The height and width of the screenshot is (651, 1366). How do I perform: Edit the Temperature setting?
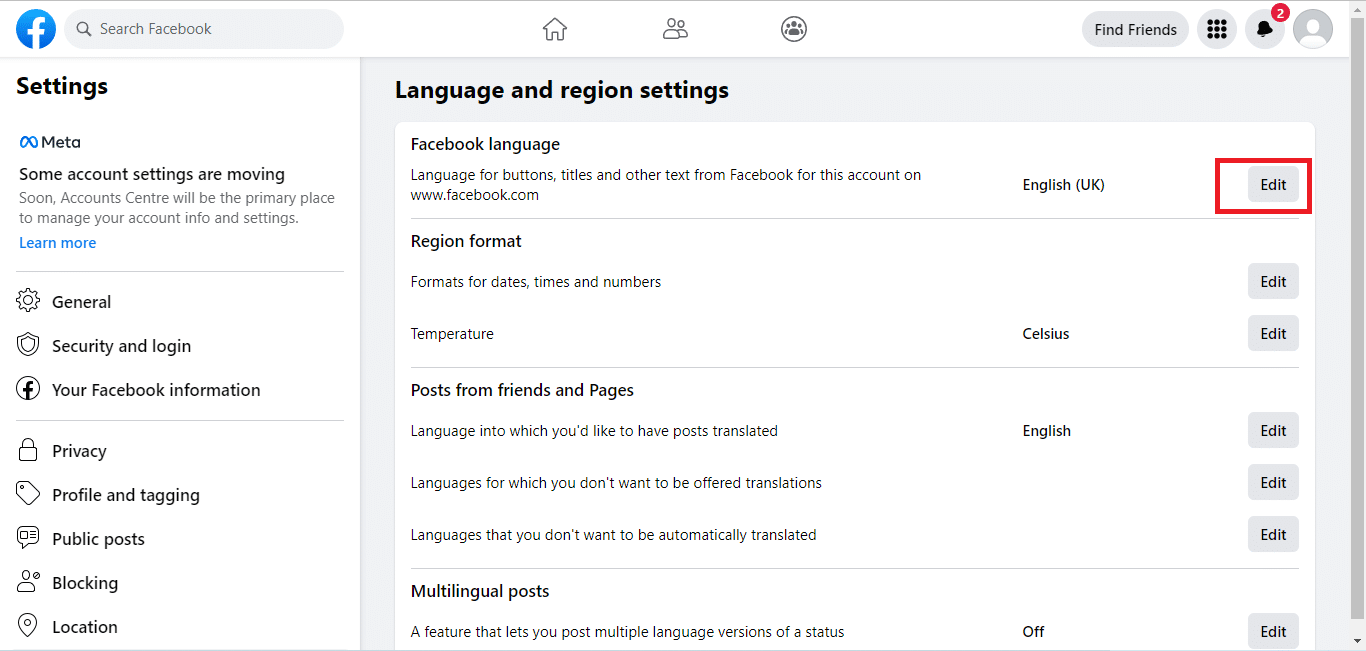click(x=1273, y=334)
